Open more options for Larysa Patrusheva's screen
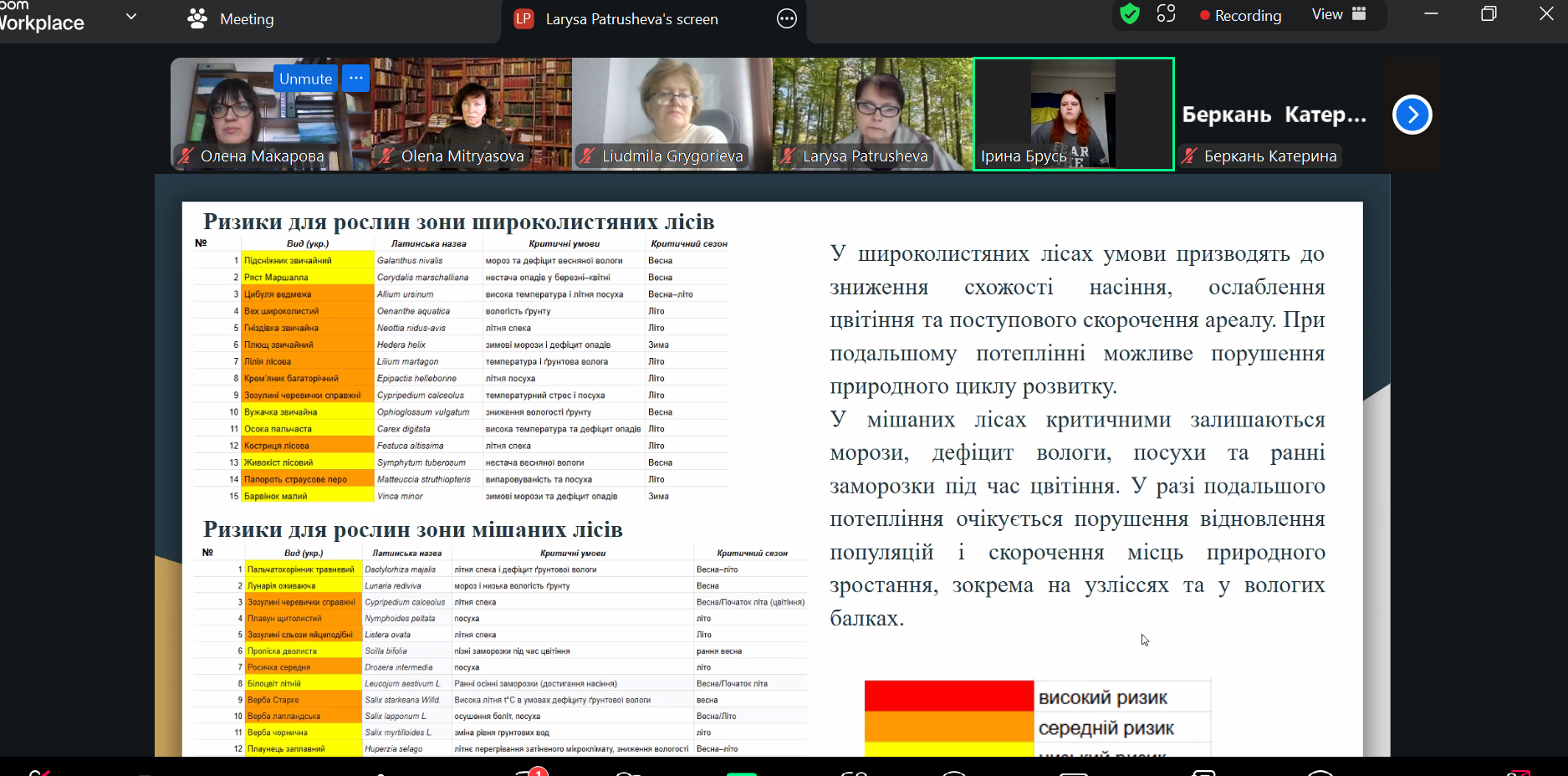The width and height of the screenshot is (1568, 776). pyautogui.click(x=786, y=18)
